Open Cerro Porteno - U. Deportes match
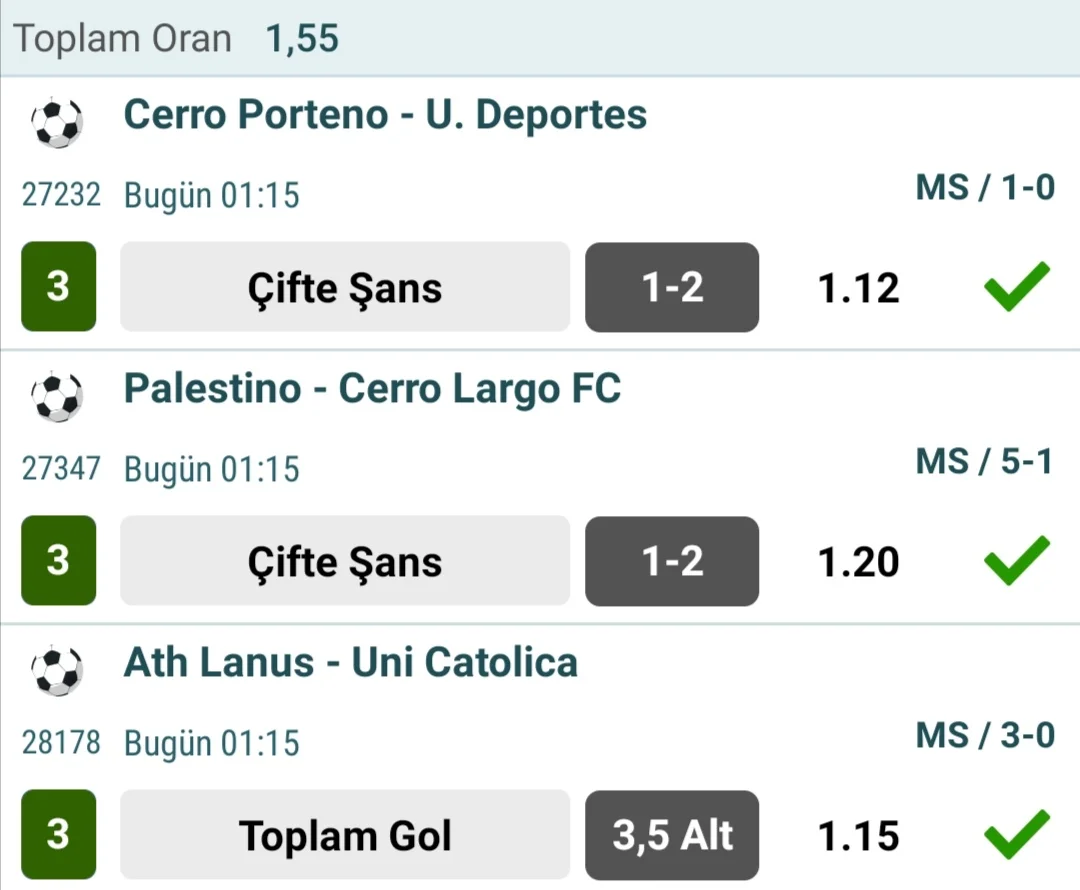The width and height of the screenshot is (1080, 890). (x=385, y=115)
